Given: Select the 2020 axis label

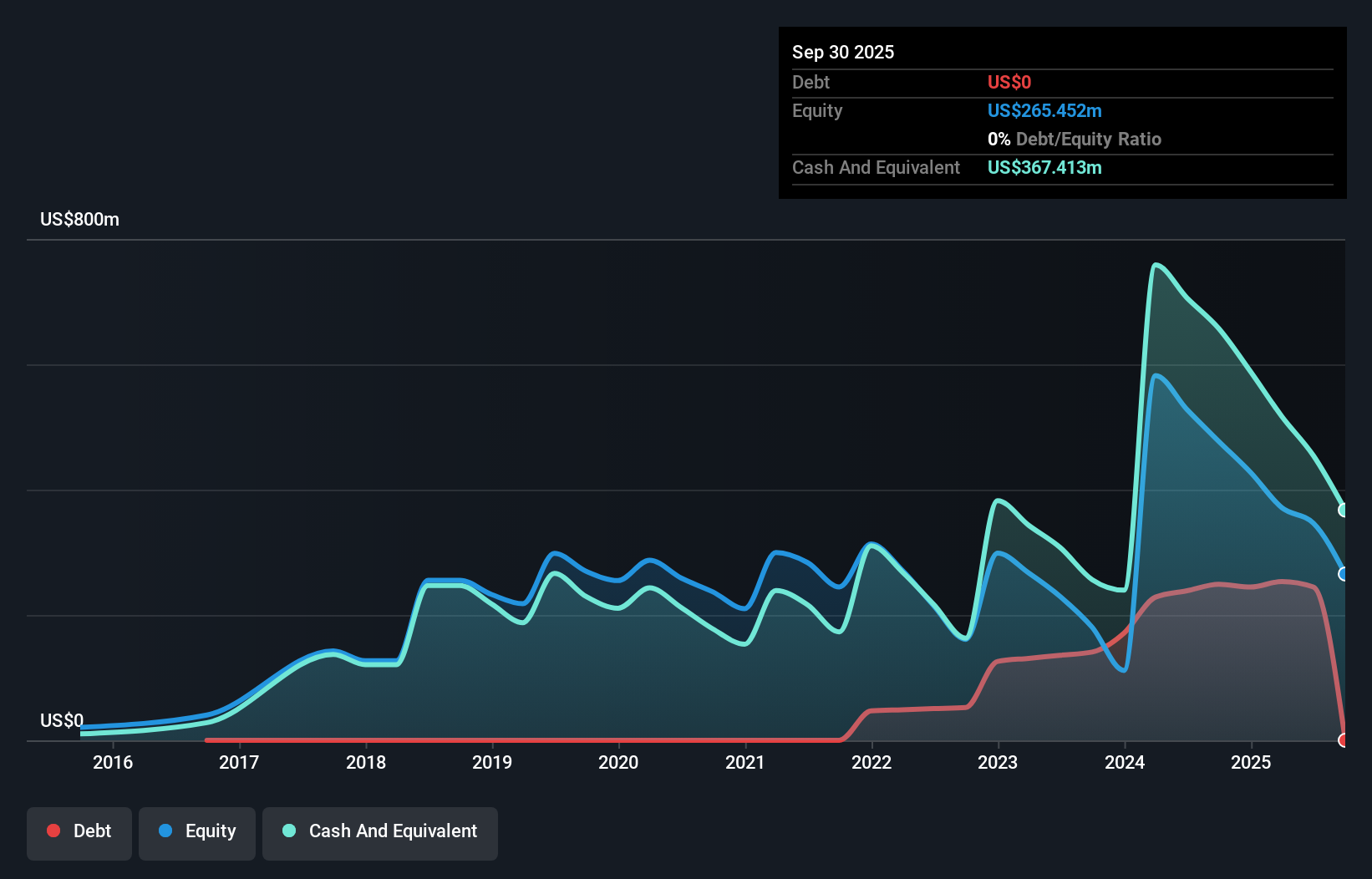Looking at the screenshot, I should [618, 762].
